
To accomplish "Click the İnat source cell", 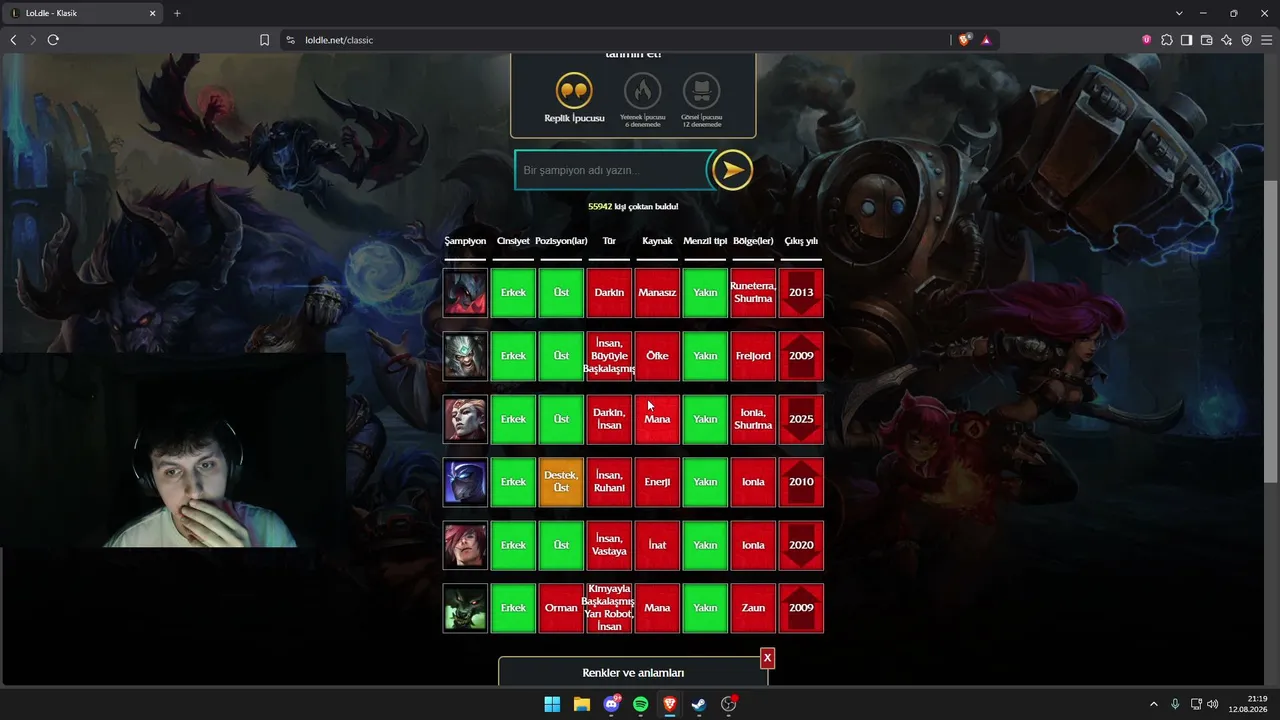I will (657, 545).
